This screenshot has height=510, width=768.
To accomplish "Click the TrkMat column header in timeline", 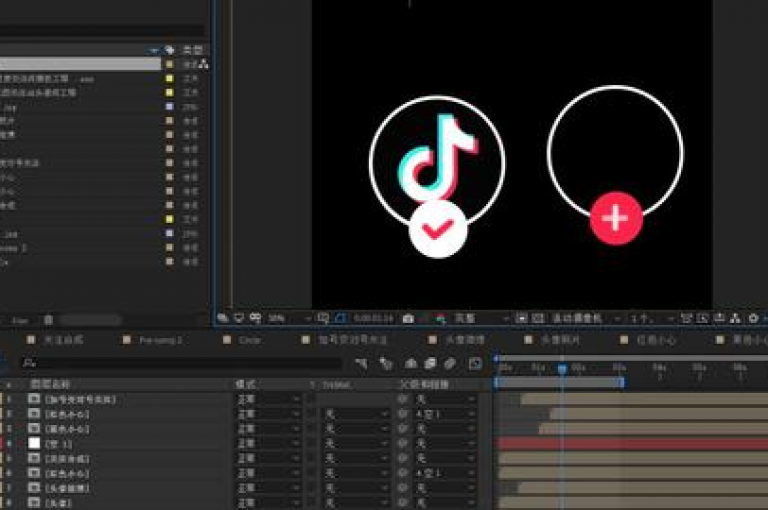I will click(x=336, y=385).
